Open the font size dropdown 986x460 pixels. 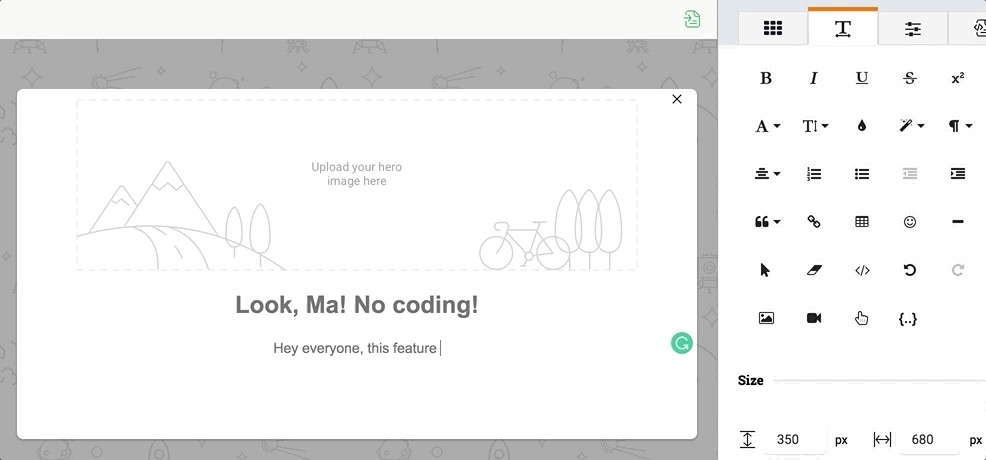click(x=815, y=126)
